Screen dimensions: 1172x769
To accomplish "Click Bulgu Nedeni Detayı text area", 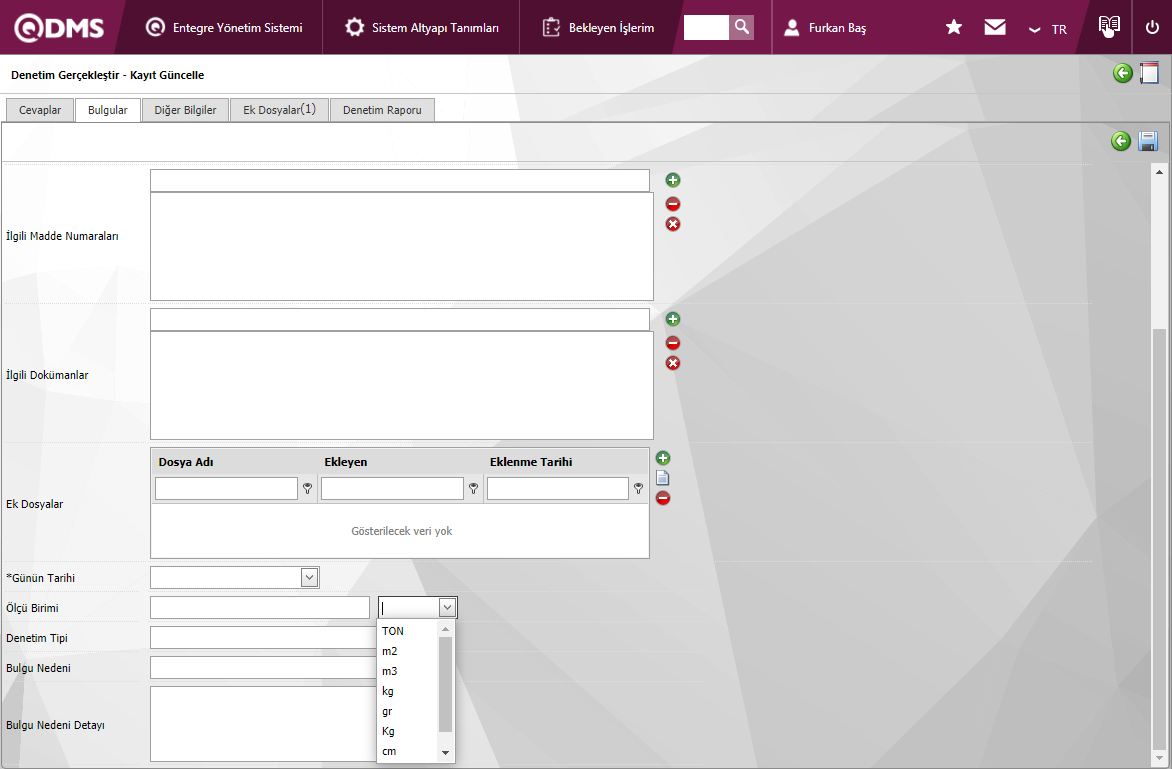I will coord(263,723).
